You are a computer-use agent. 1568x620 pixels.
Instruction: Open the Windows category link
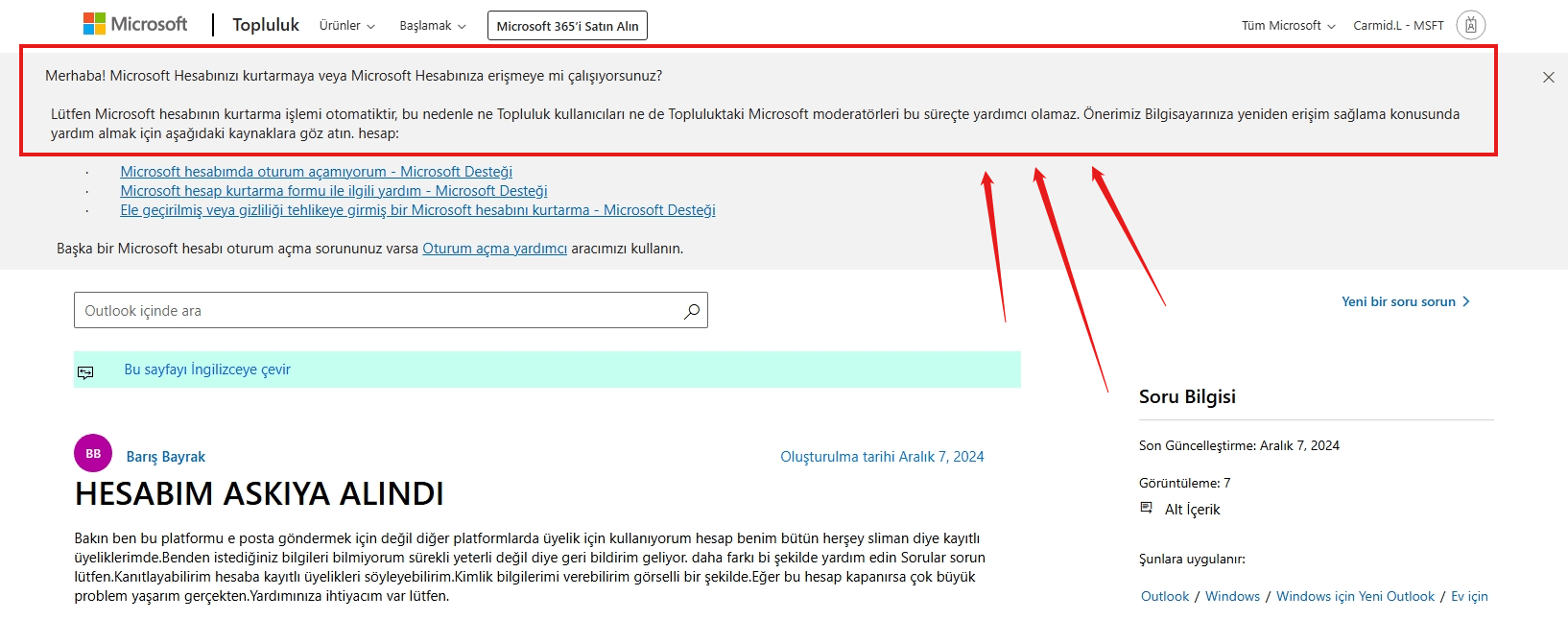pyautogui.click(x=1232, y=596)
